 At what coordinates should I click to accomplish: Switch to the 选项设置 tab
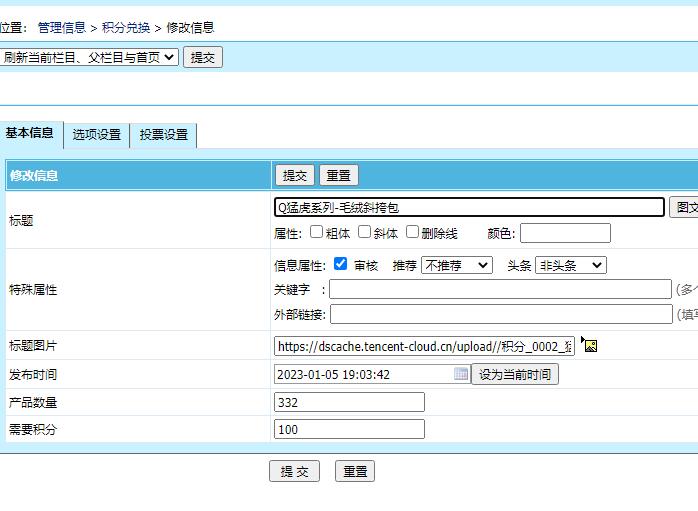point(96,135)
